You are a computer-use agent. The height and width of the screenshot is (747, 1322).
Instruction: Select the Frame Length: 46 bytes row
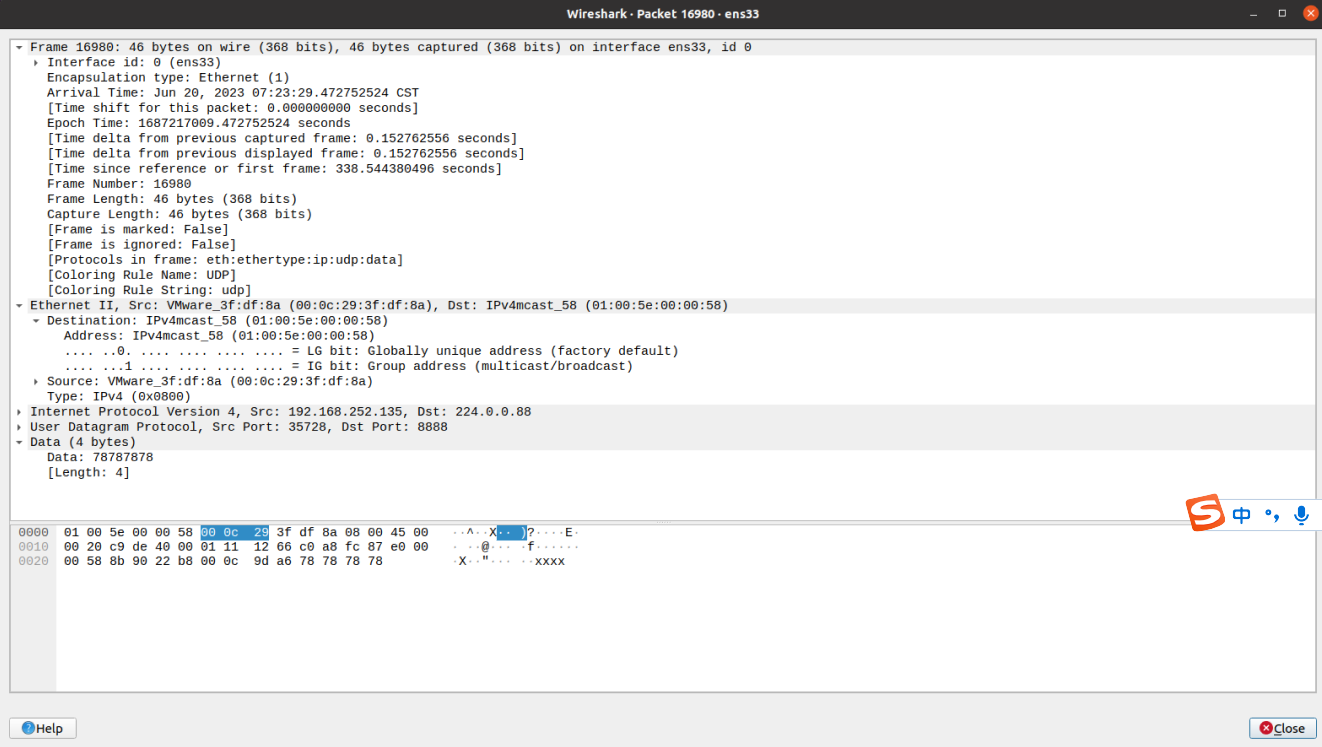pos(664,199)
